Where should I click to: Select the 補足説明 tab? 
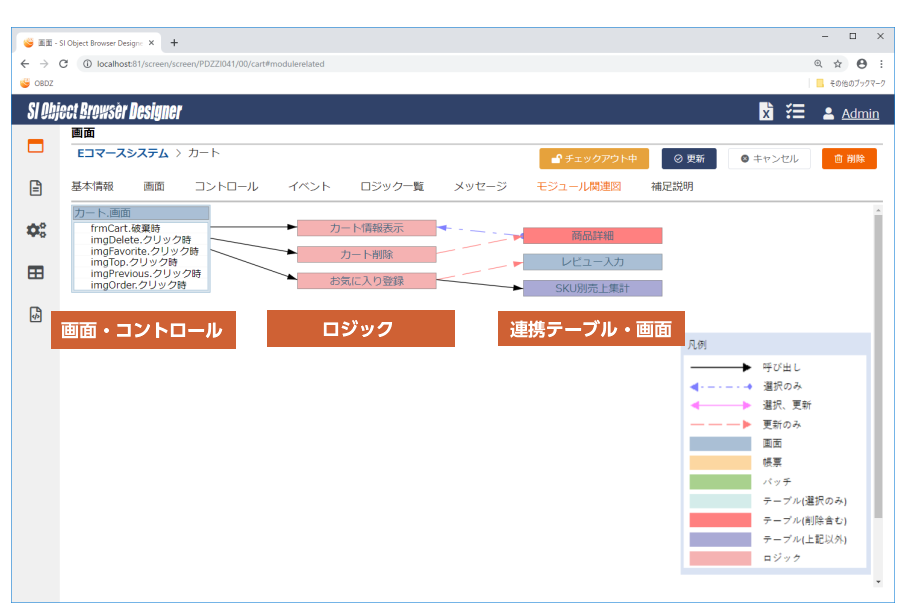click(671, 187)
